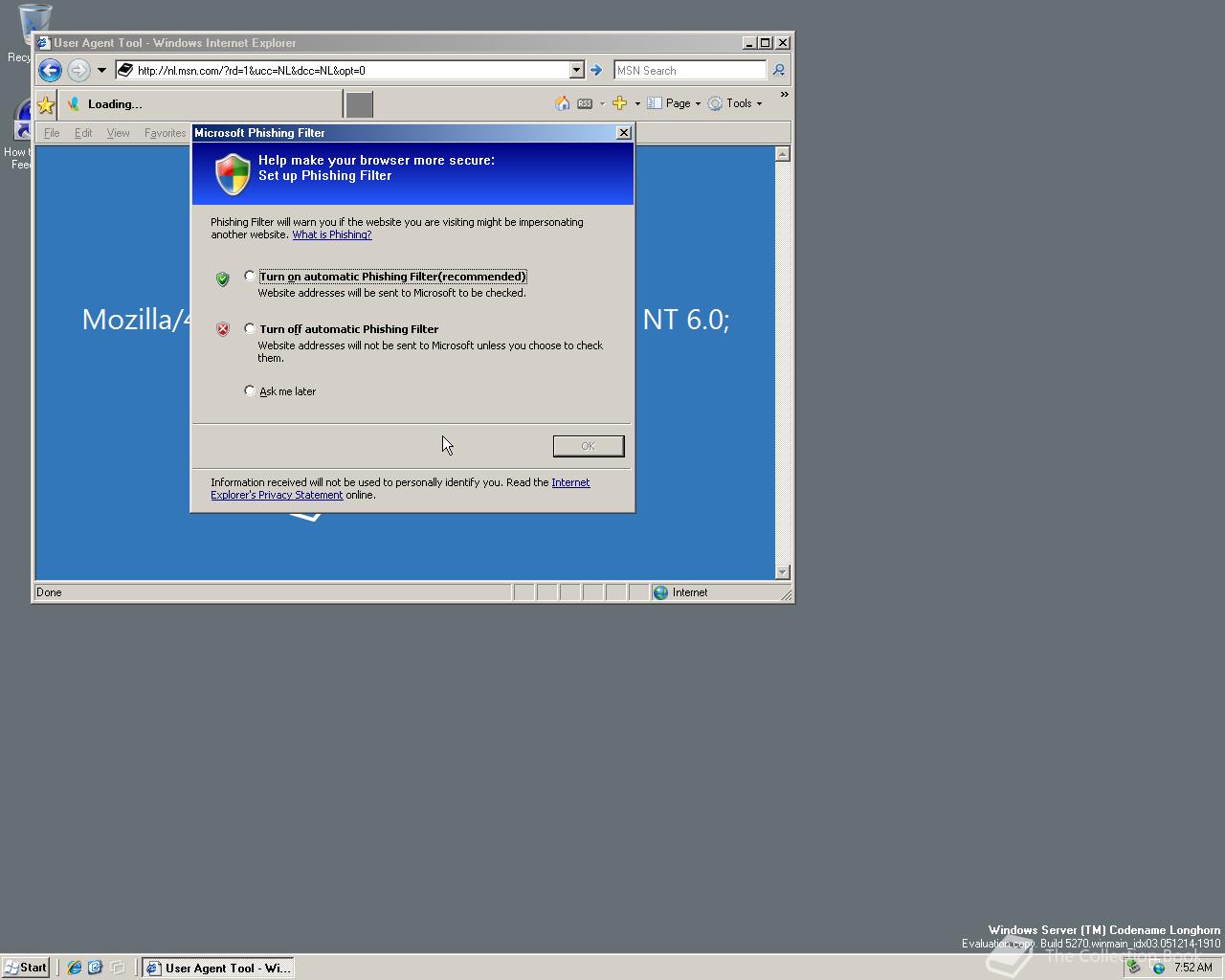Click the MSN butterfly tab icon
The image size is (1225, 980).
click(x=74, y=104)
